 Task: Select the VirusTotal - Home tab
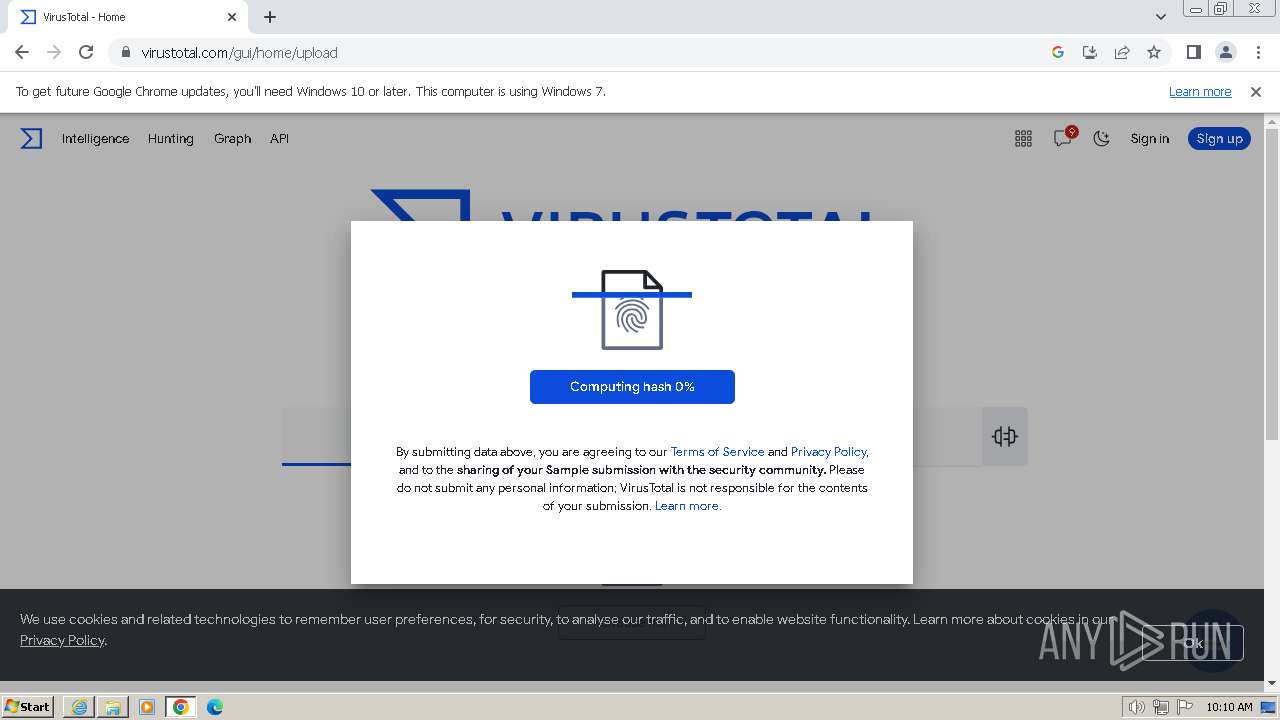(128, 17)
